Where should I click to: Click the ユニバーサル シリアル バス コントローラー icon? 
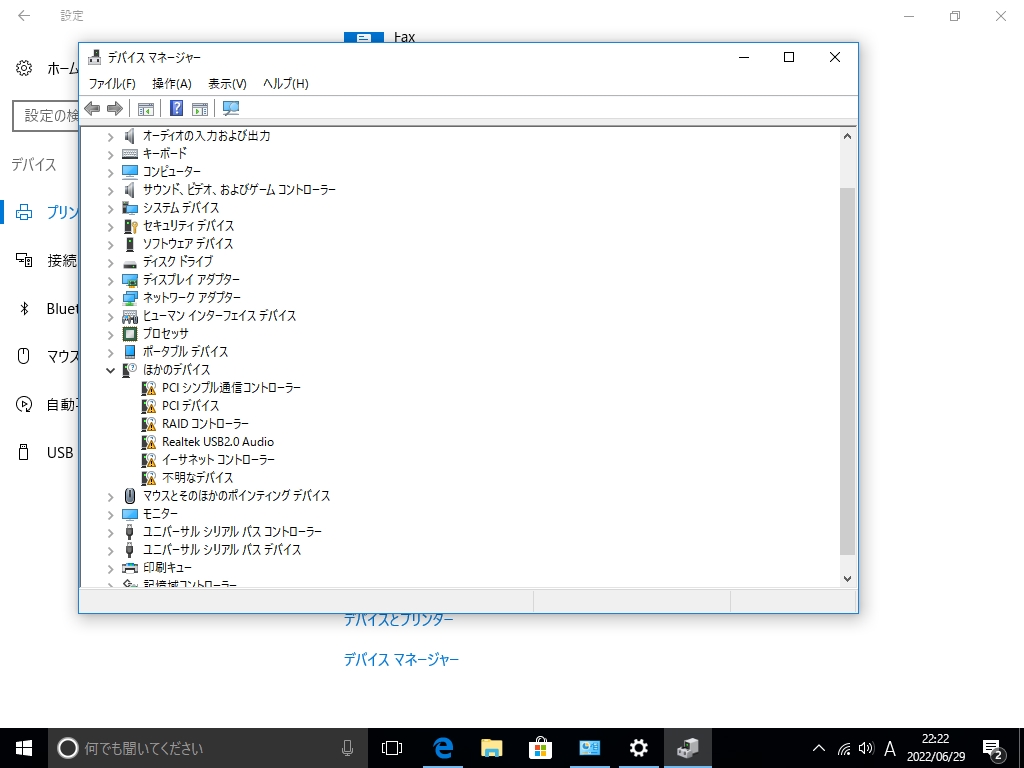click(130, 532)
